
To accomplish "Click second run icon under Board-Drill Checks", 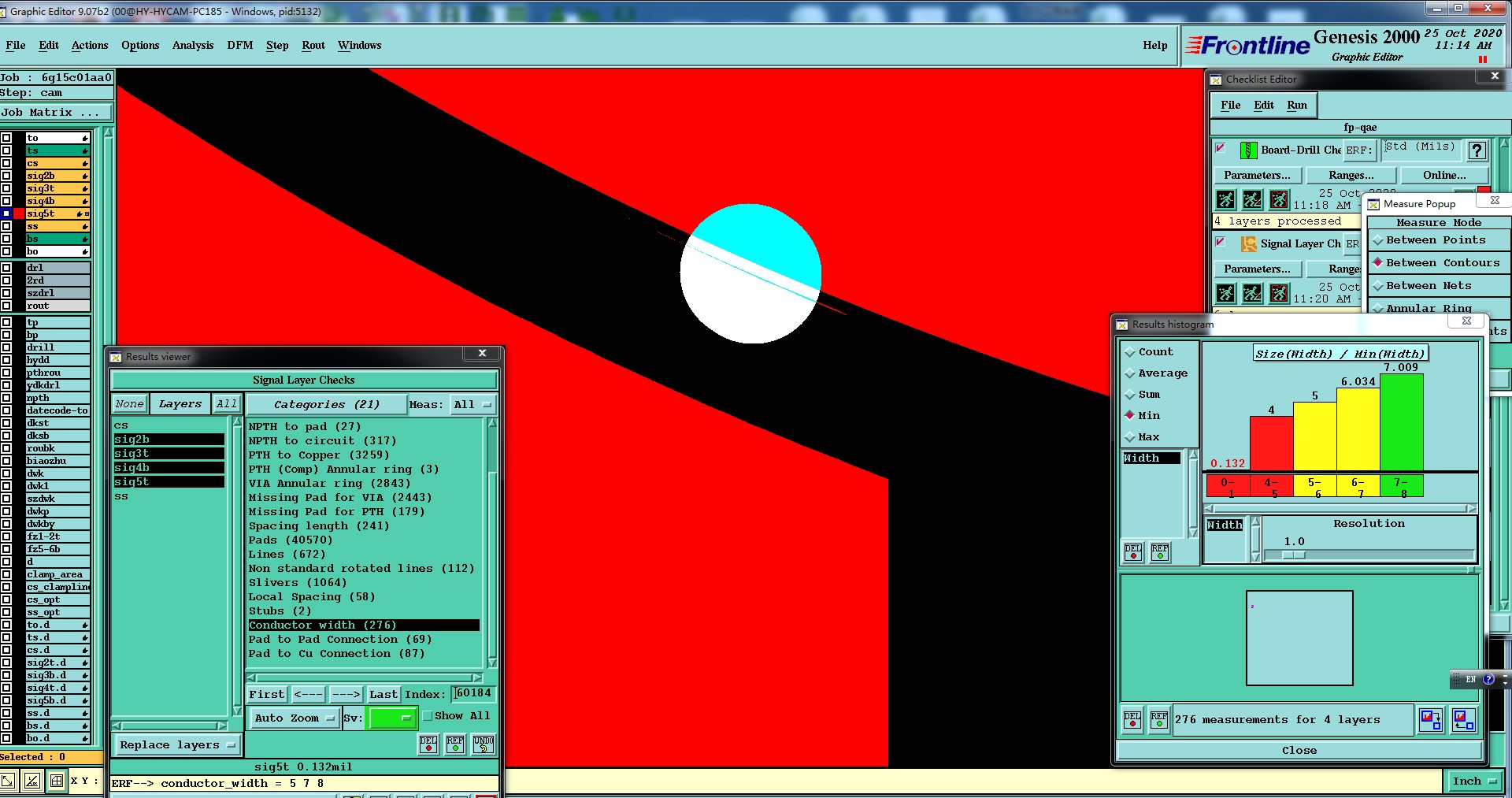I will tap(1252, 199).
